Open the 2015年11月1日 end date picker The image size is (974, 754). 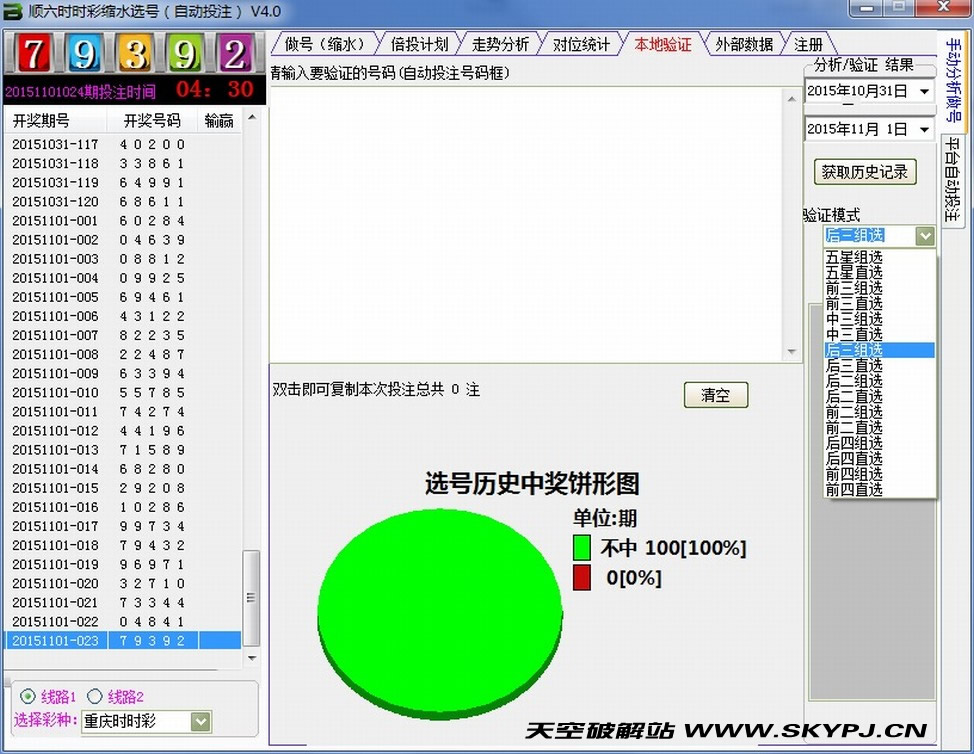[x=923, y=130]
